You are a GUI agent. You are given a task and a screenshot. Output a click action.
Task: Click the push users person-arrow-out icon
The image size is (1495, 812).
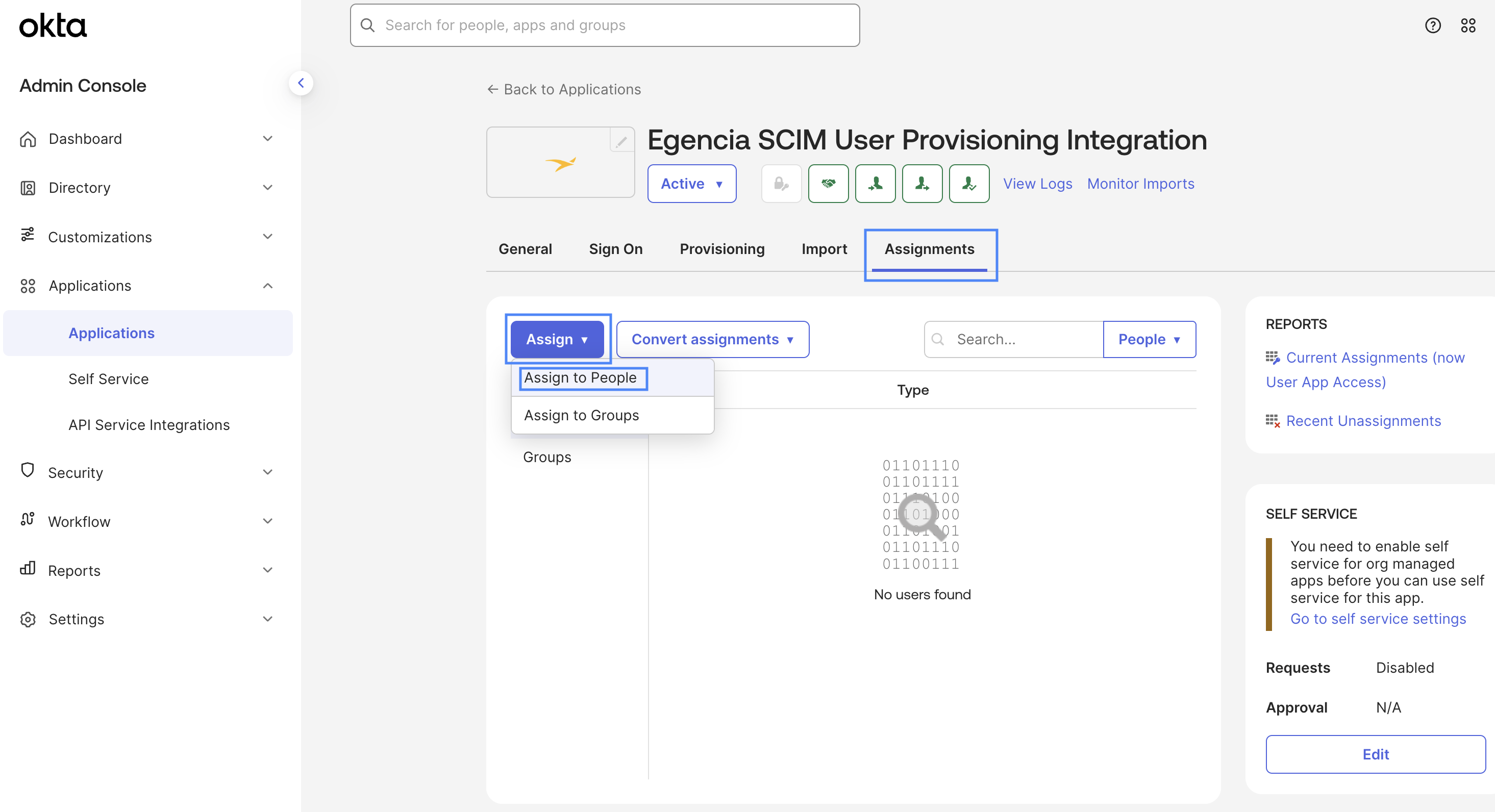[922, 184]
